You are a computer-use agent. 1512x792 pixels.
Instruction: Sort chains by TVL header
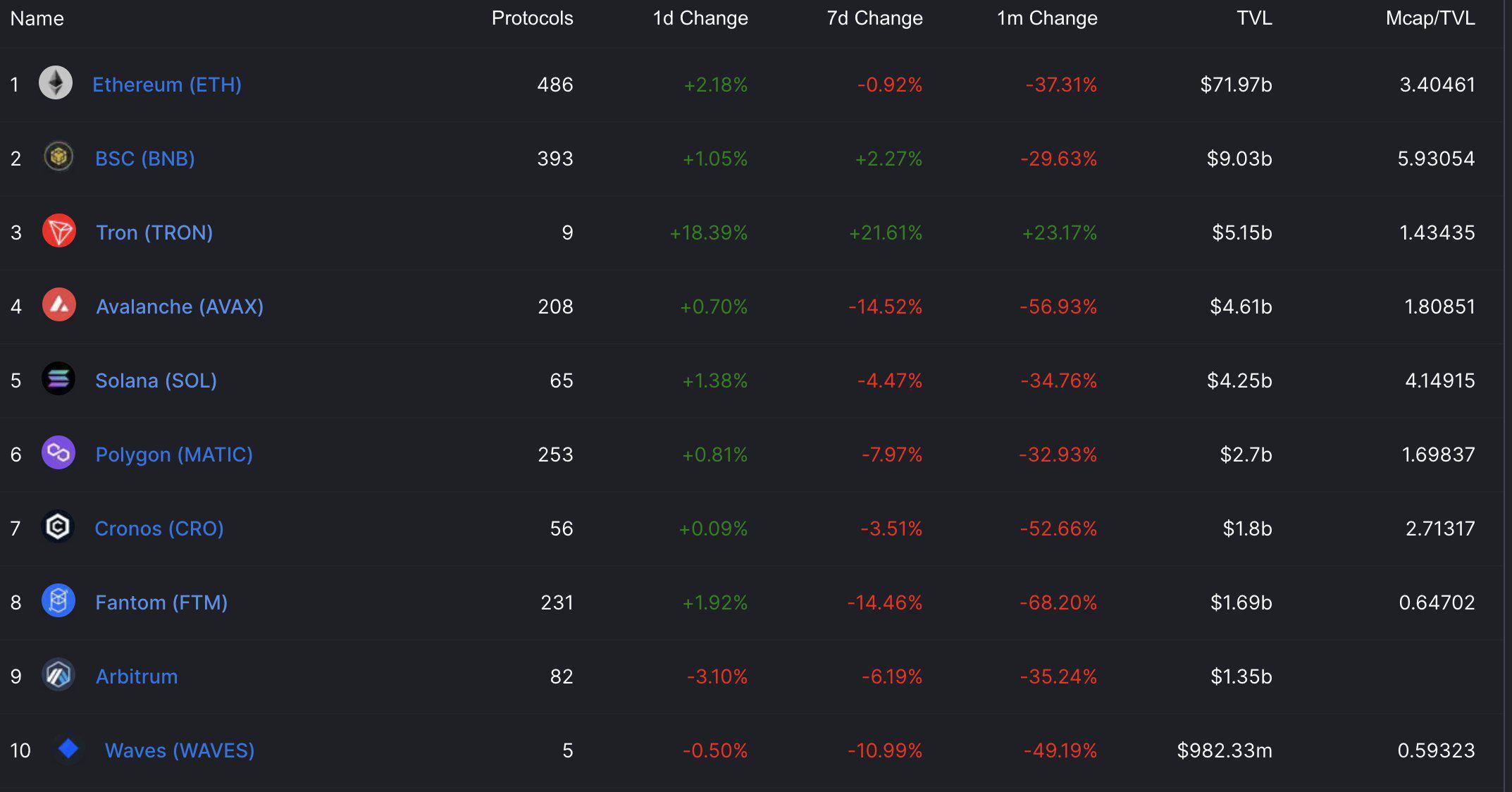pyautogui.click(x=1254, y=18)
